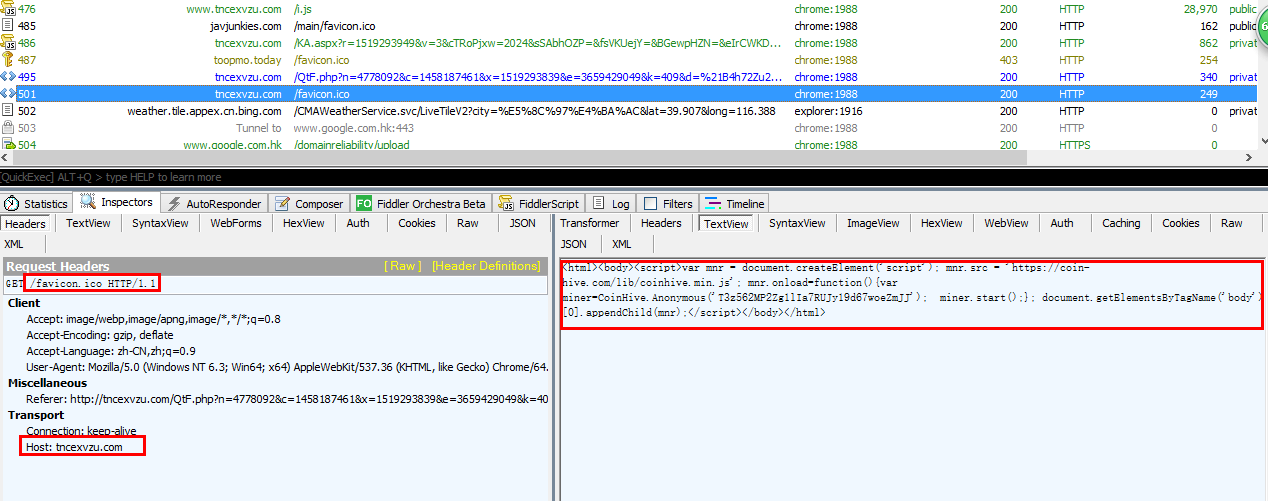Open the request Raw tab

468,224
